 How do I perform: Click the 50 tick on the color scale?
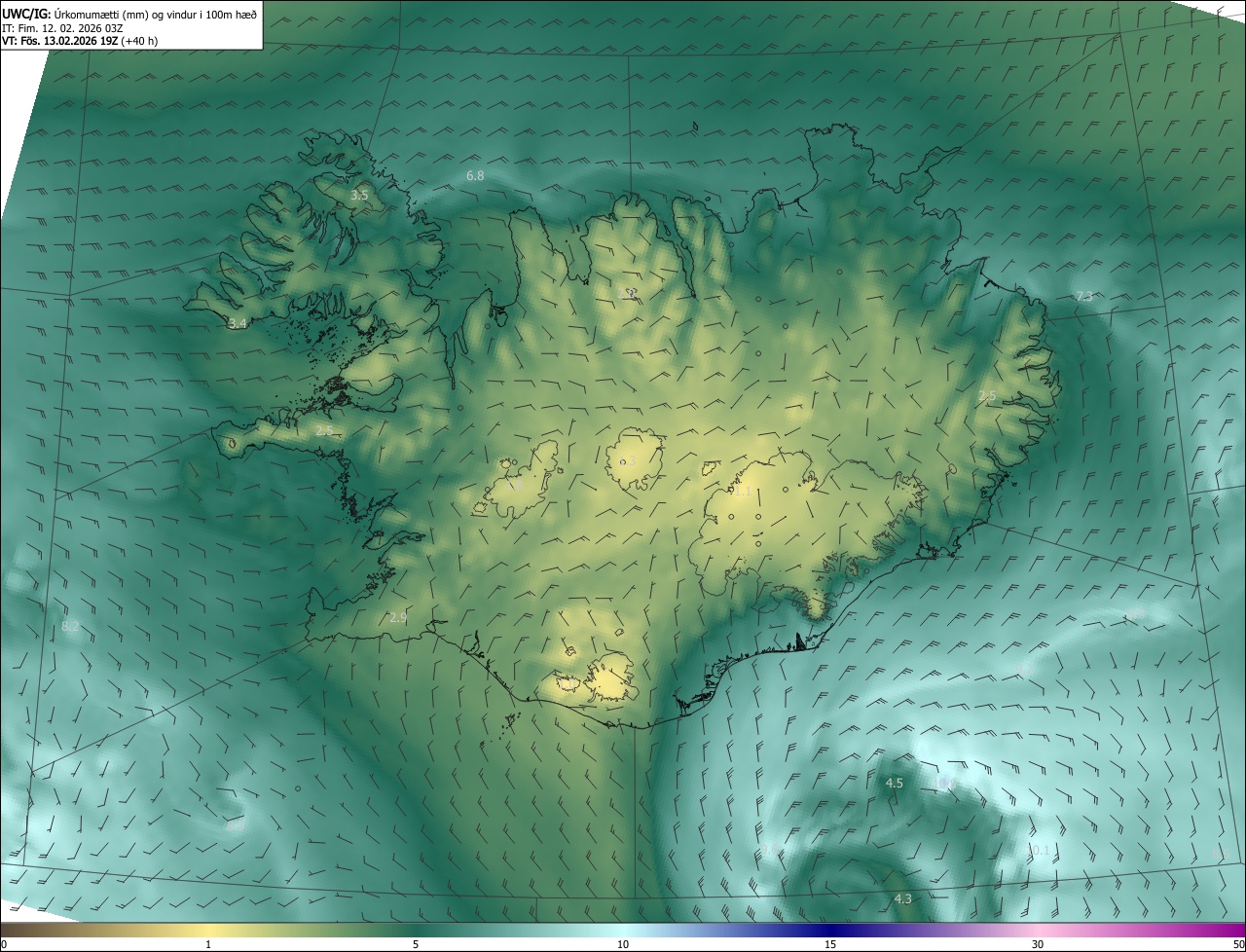1238,944
